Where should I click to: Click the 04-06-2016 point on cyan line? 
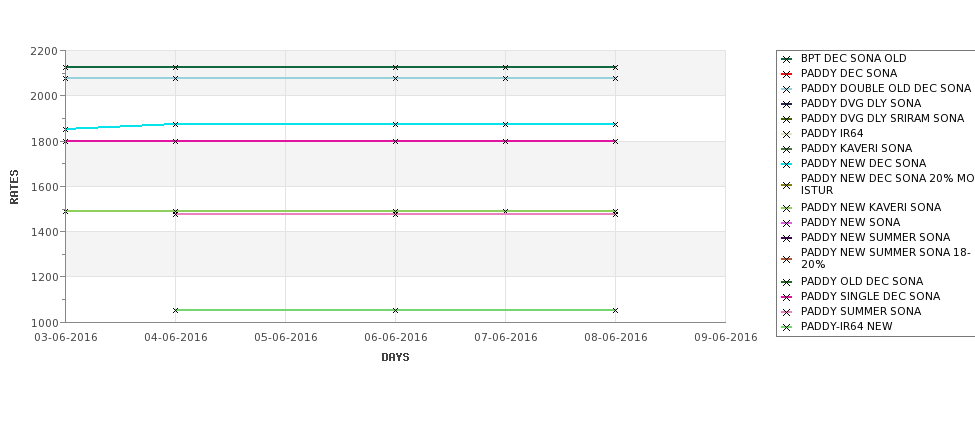[175, 124]
